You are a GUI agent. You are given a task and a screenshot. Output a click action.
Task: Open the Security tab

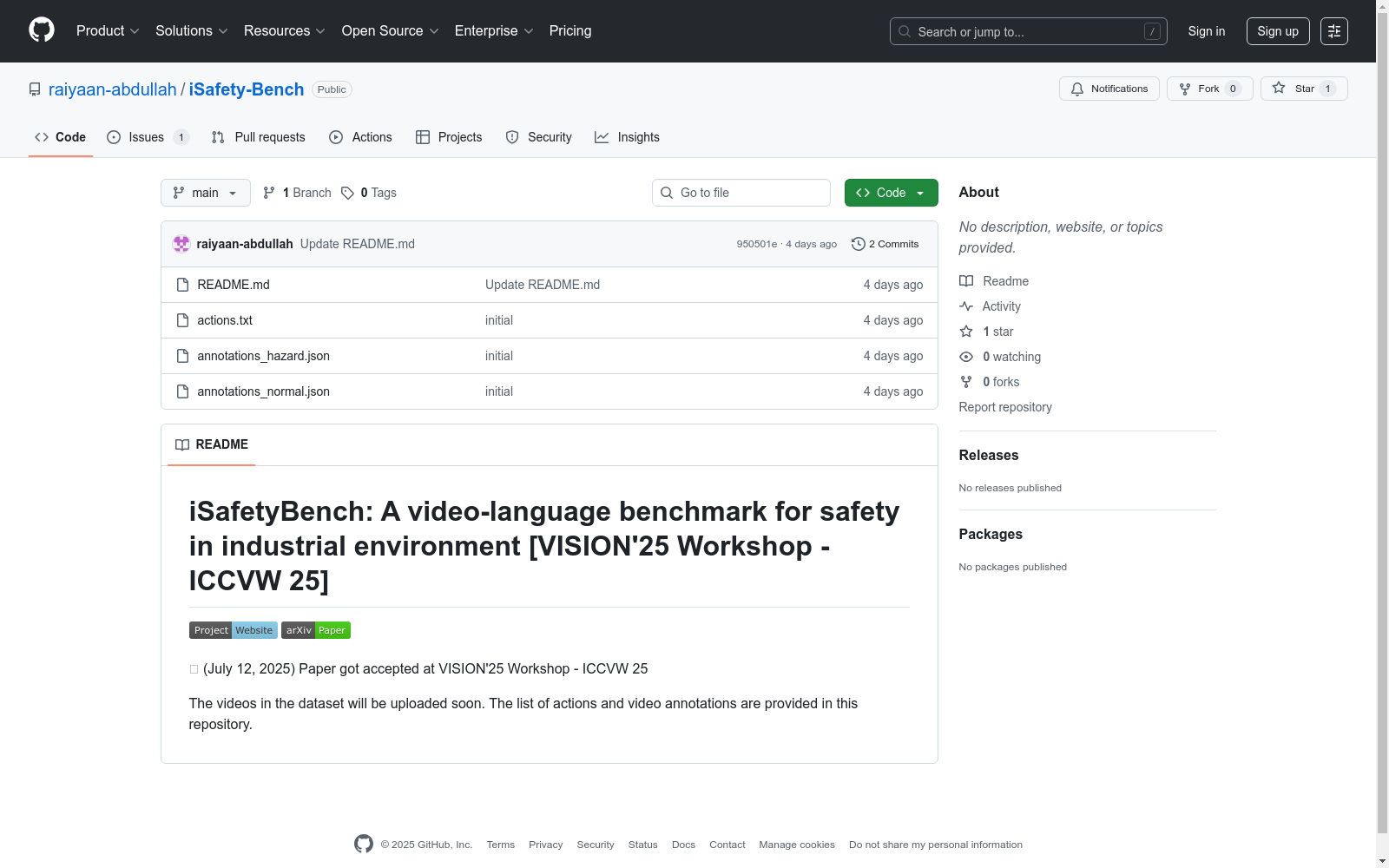point(539,137)
